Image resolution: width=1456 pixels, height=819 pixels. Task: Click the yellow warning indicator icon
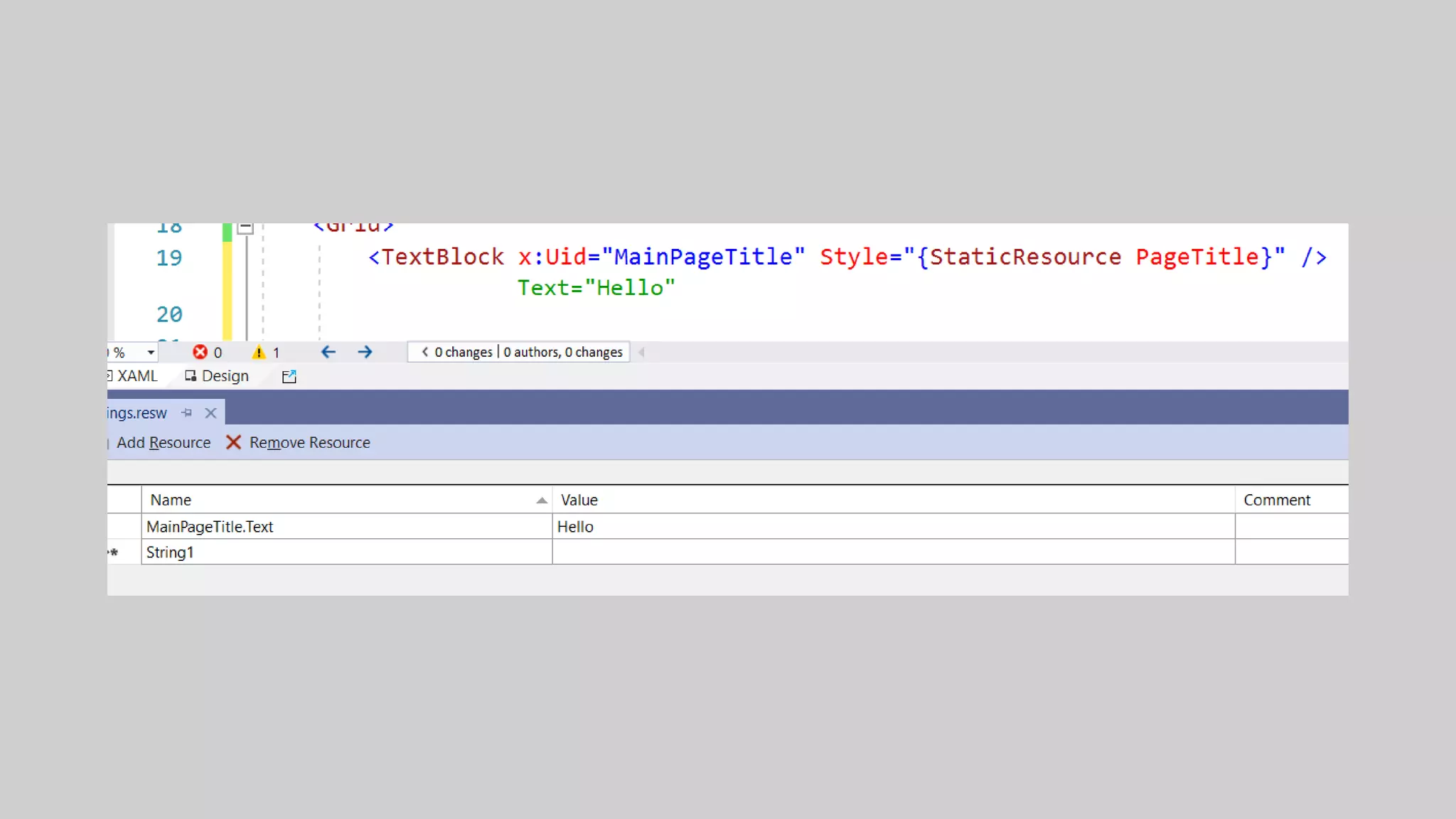pyautogui.click(x=259, y=352)
